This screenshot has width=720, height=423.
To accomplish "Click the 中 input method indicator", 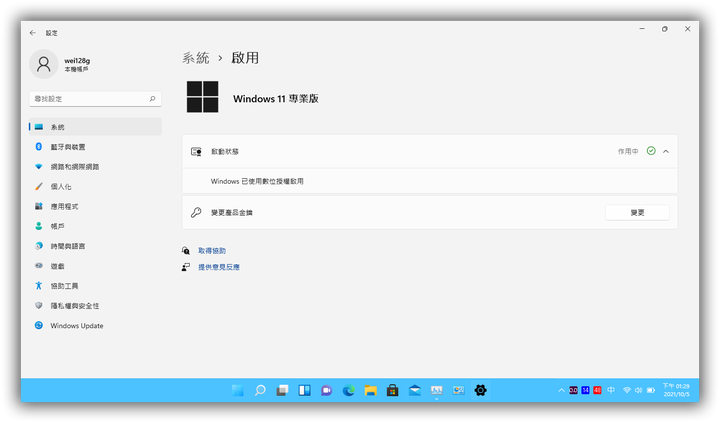I will coord(611,390).
